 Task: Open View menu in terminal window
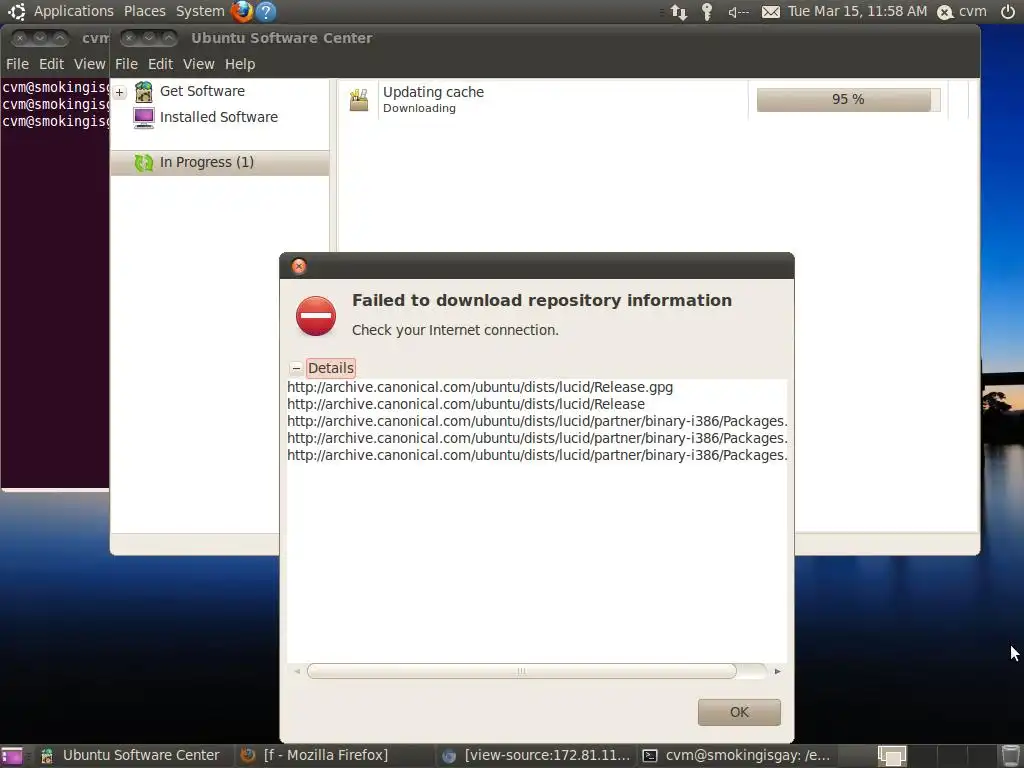tap(89, 64)
